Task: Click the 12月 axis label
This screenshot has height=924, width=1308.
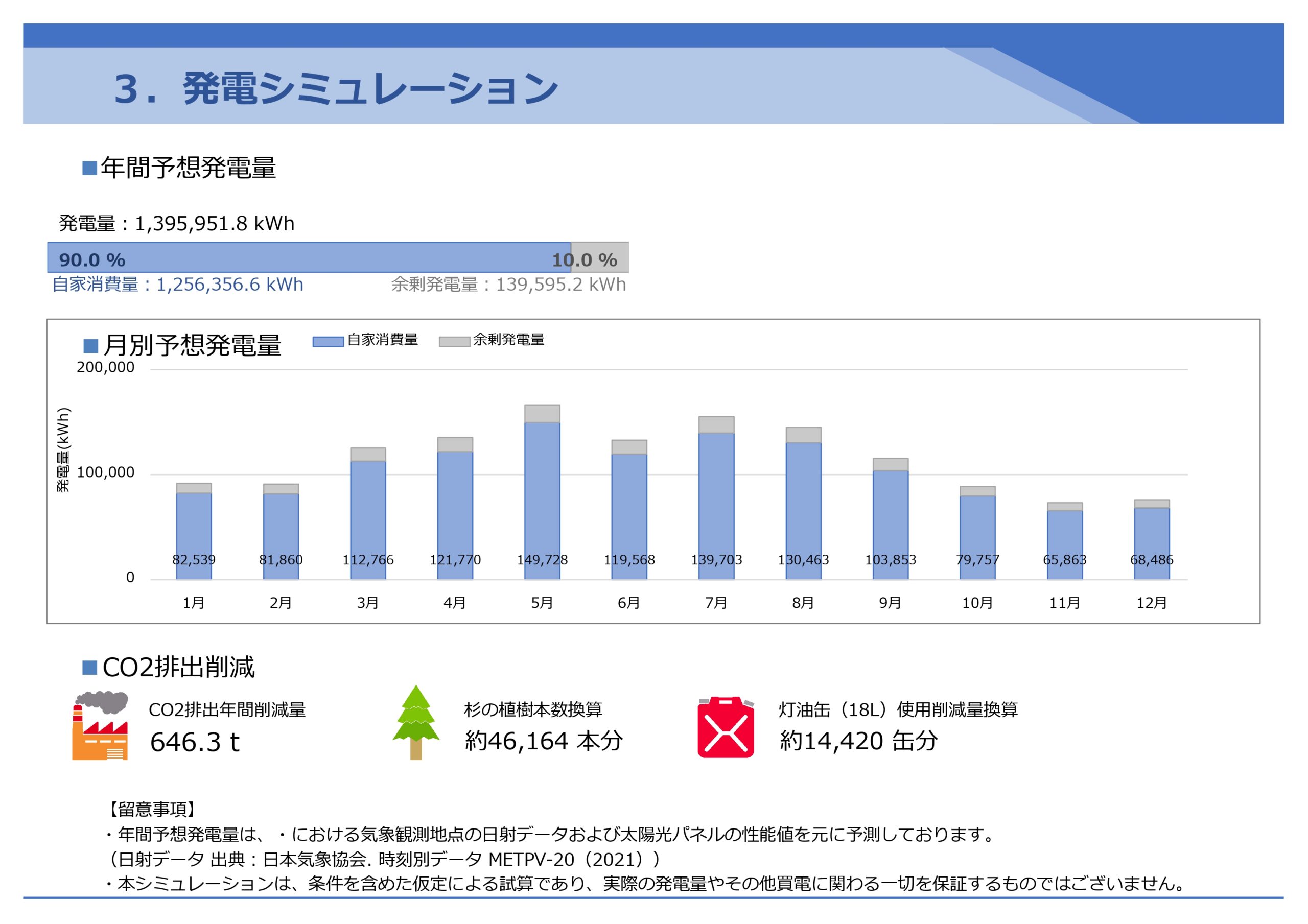Action: [x=1151, y=603]
